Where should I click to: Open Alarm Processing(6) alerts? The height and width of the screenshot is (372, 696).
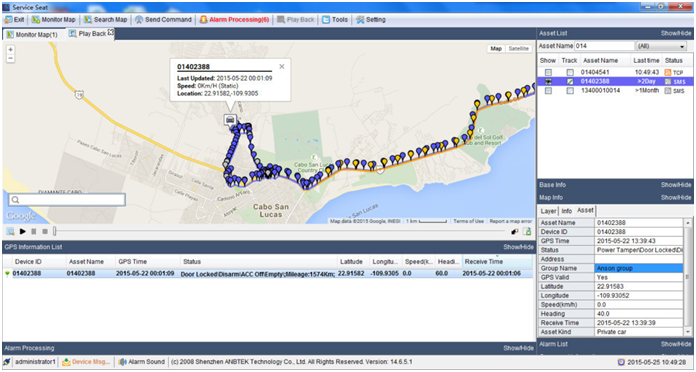(x=234, y=20)
